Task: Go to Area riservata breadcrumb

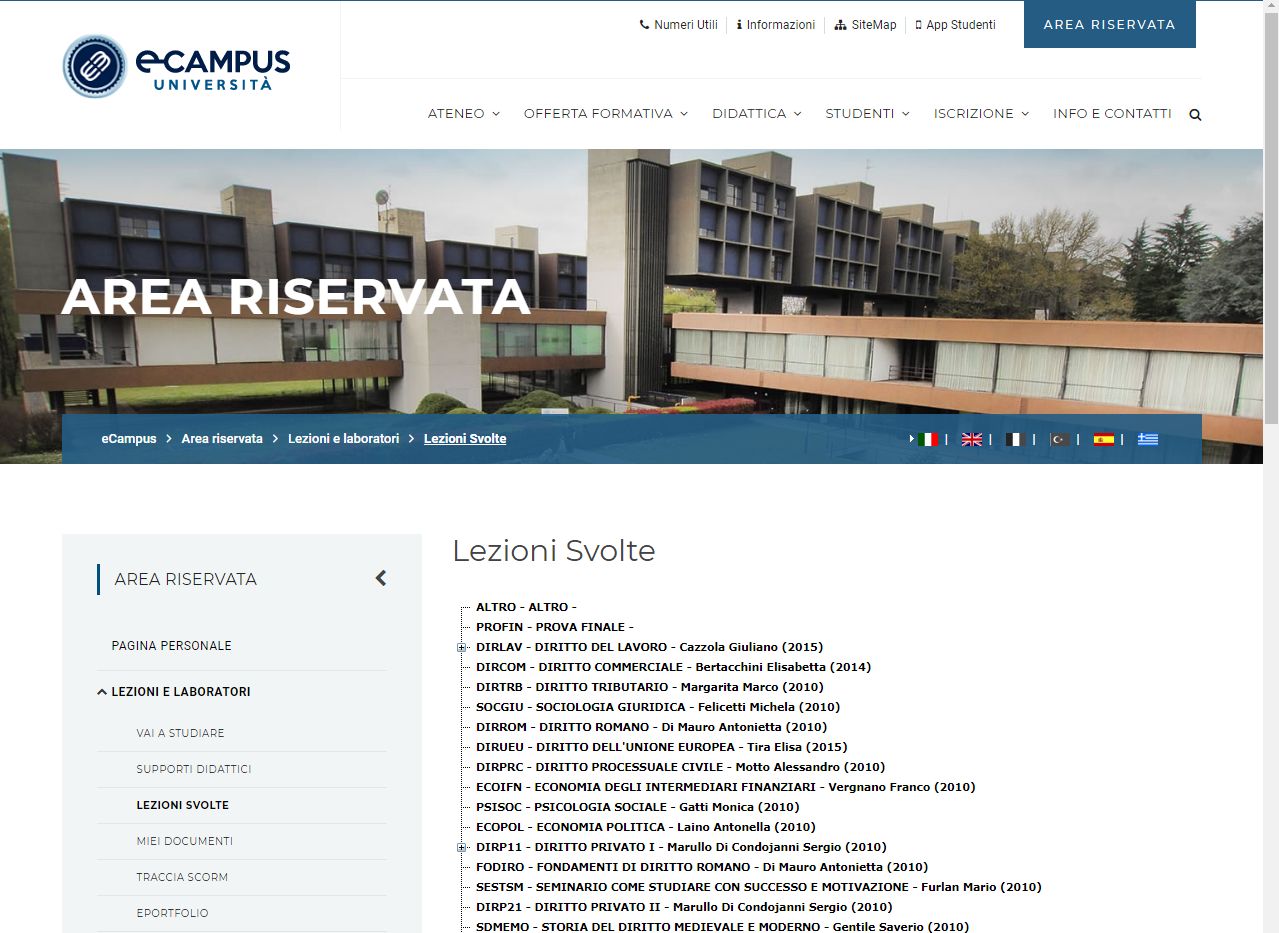Action: click(x=222, y=439)
